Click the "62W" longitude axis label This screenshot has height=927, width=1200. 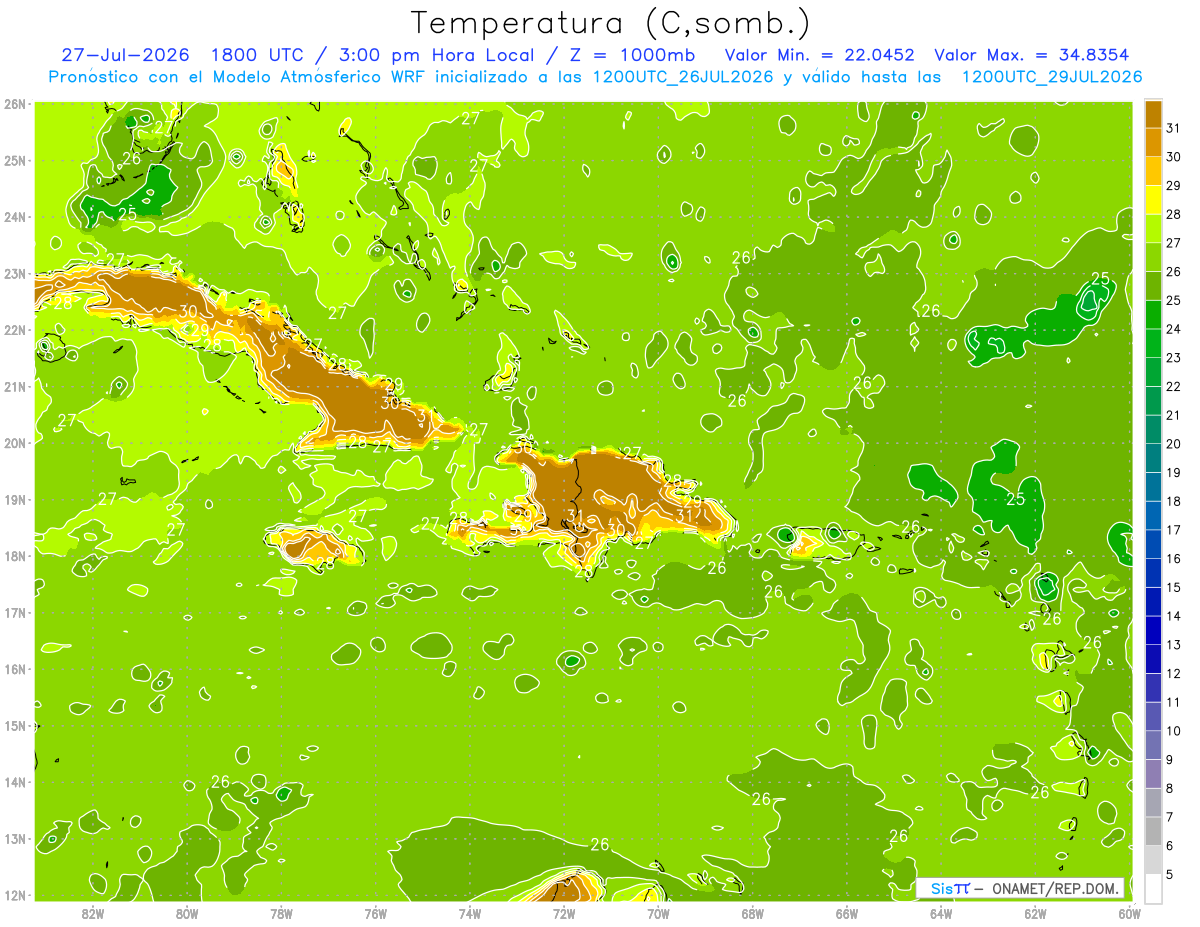point(1035,913)
